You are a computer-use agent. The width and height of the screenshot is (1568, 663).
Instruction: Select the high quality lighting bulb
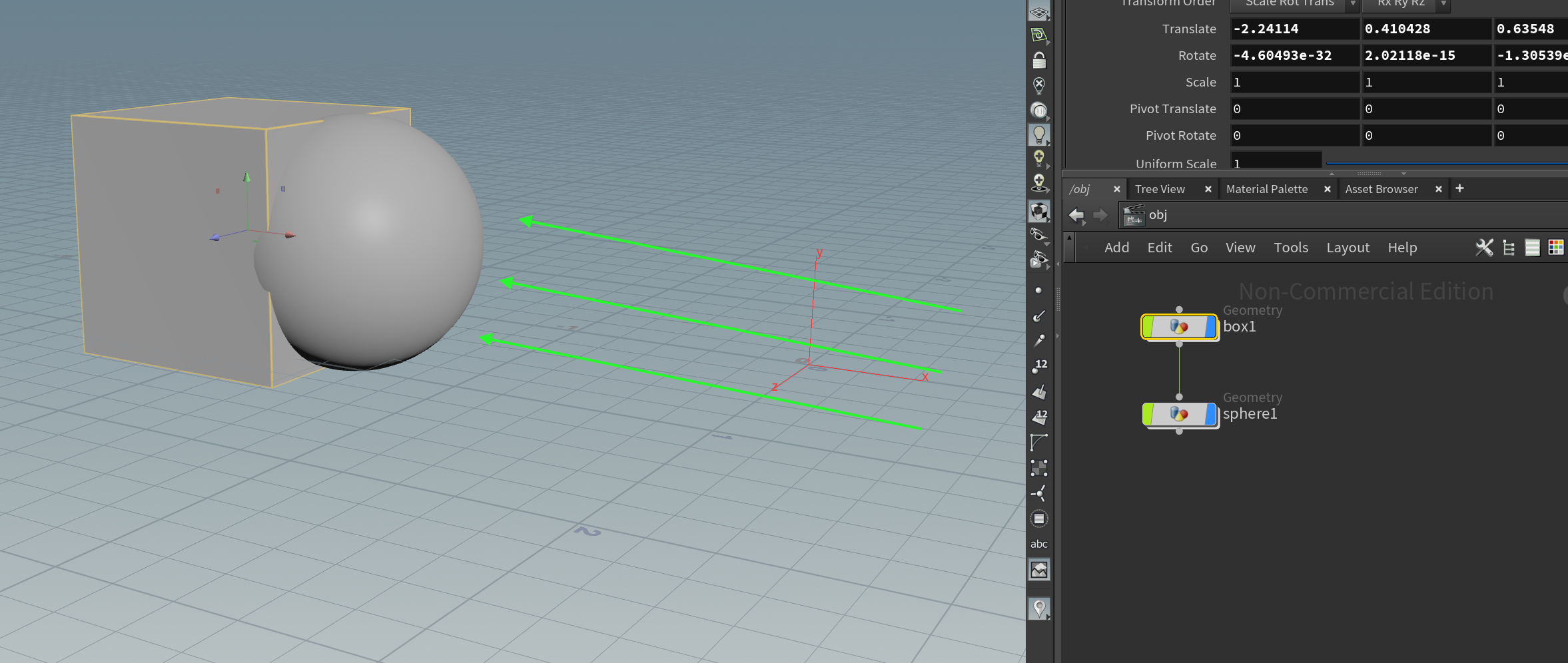click(1039, 158)
